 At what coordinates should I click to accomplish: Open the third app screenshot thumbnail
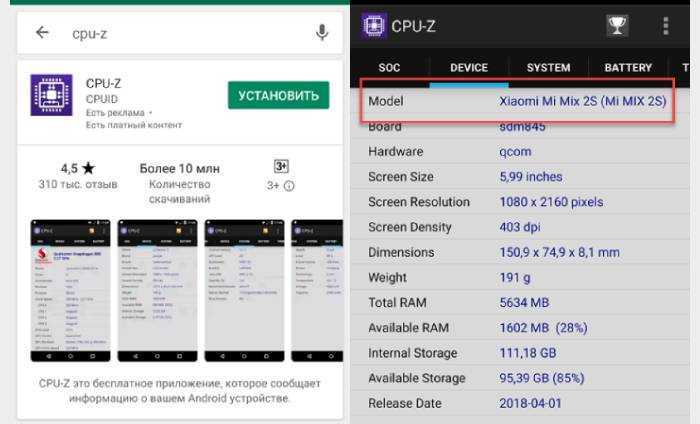coord(244,290)
